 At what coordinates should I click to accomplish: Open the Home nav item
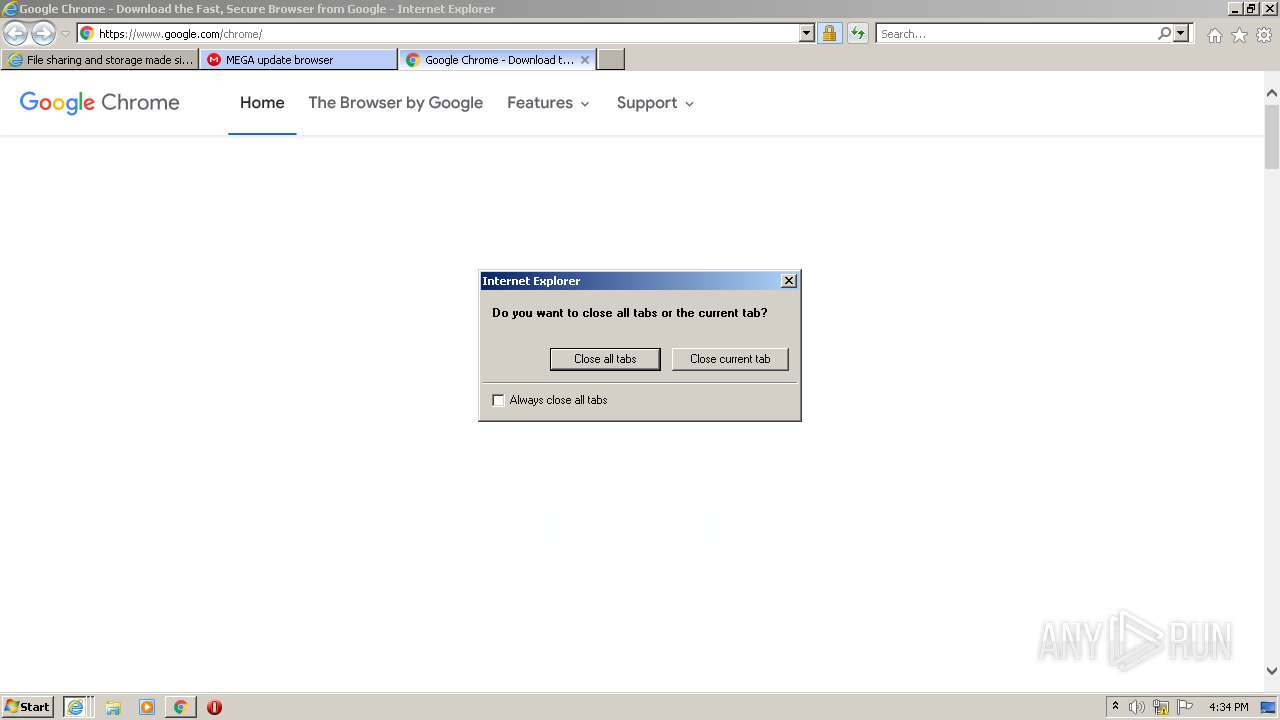[262, 103]
